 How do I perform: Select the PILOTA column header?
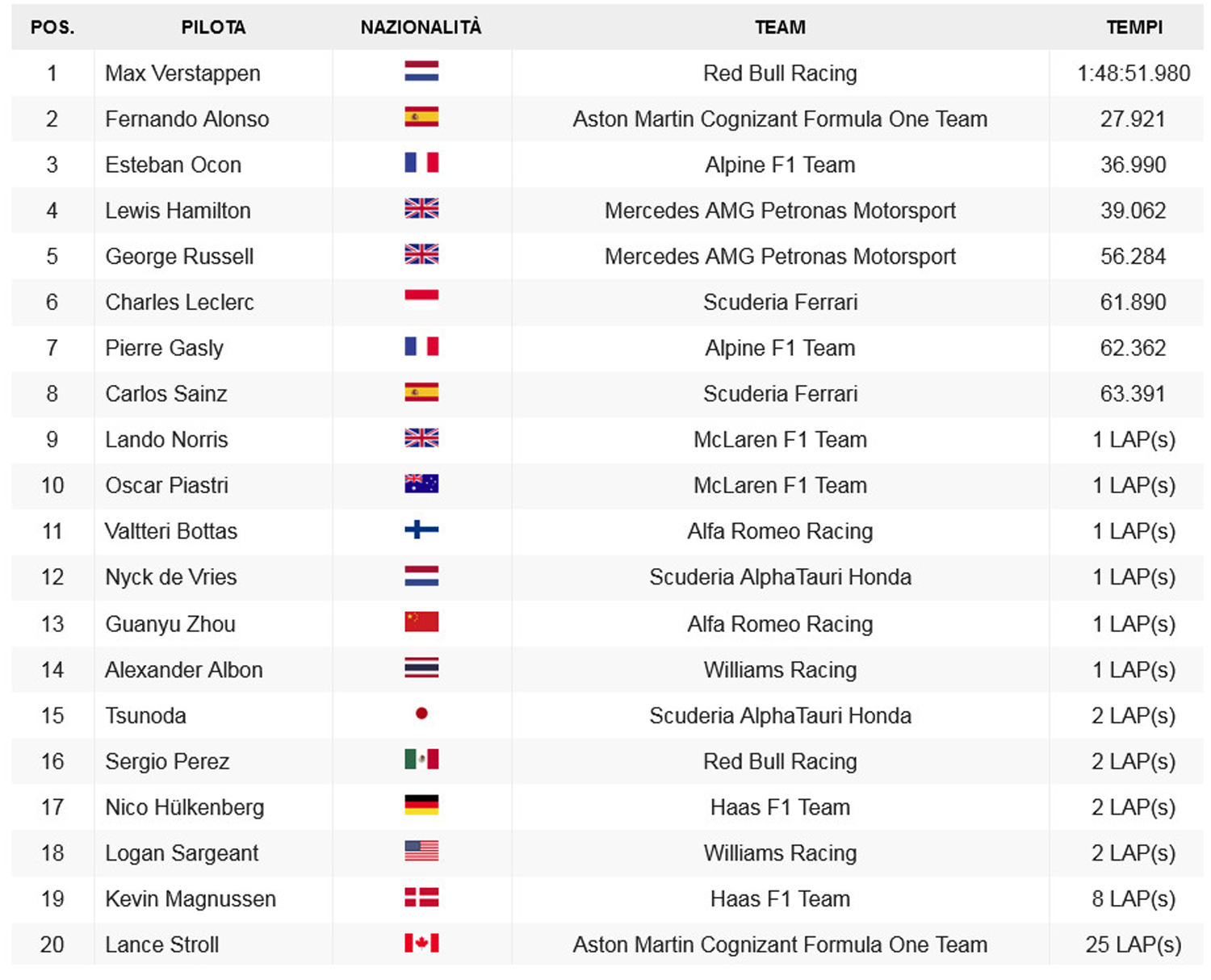point(213,27)
